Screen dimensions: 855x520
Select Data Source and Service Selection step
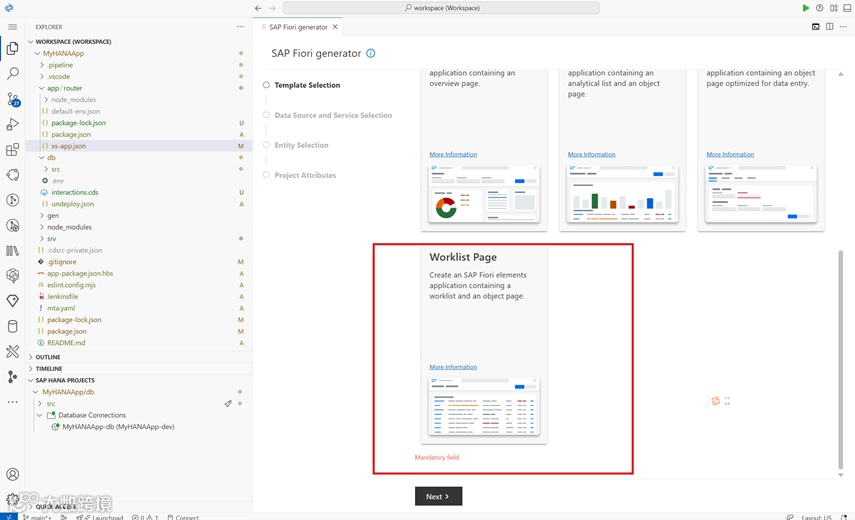333,115
